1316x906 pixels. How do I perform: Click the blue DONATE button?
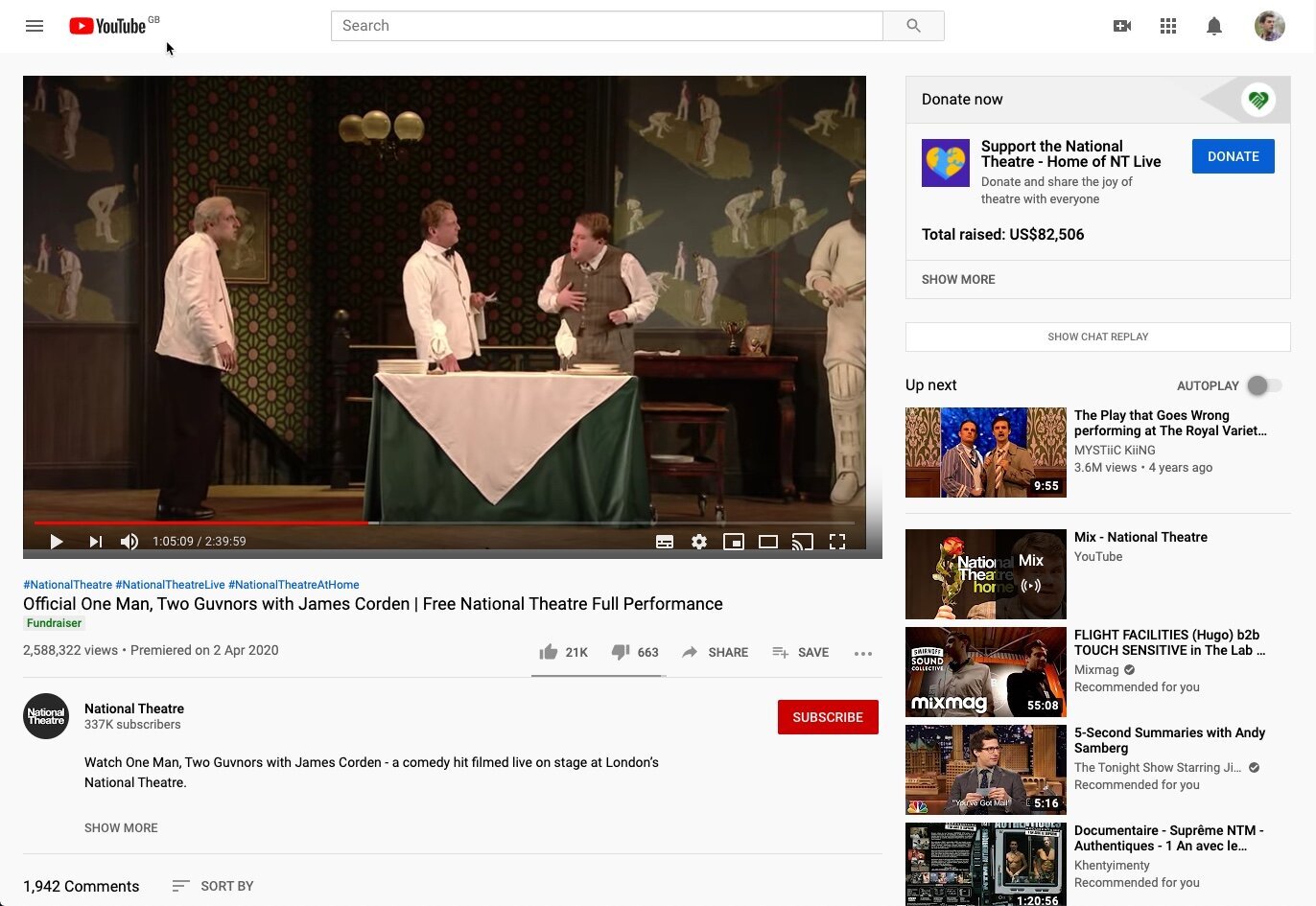(x=1234, y=156)
